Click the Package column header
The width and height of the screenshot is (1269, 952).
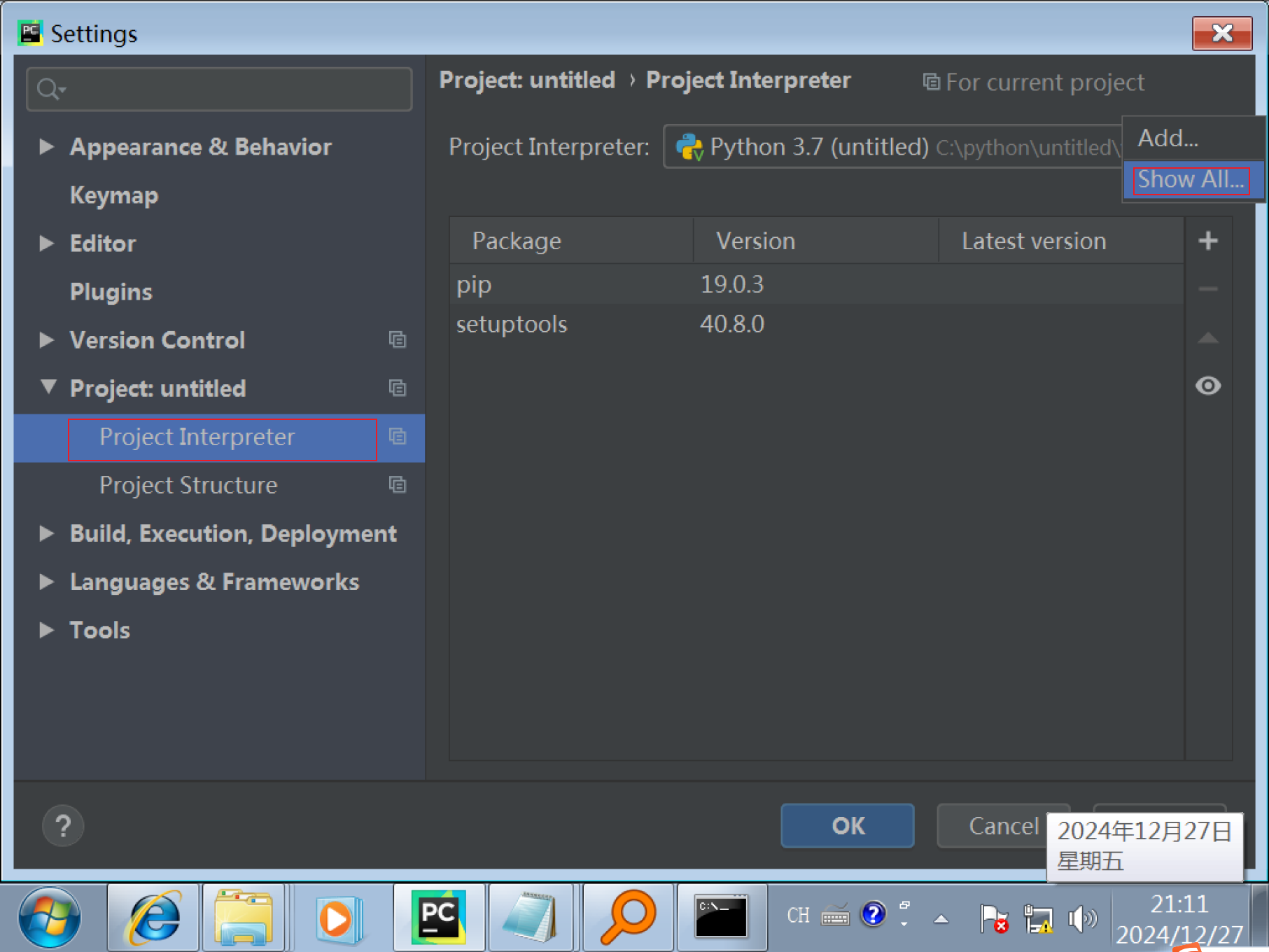[x=572, y=241]
